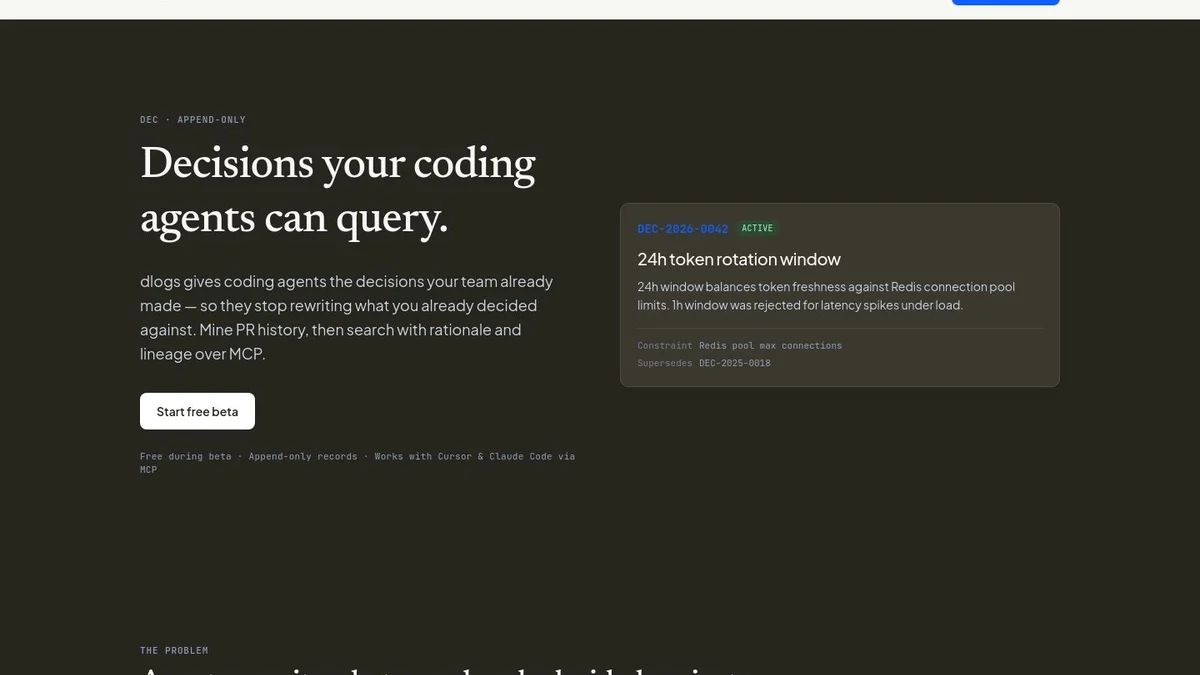Viewport: 1200px width, 675px height.
Task: Click the card description about token freshness
Action: (x=826, y=296)
